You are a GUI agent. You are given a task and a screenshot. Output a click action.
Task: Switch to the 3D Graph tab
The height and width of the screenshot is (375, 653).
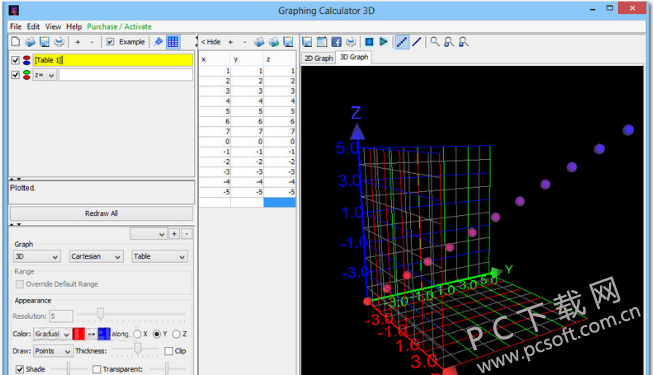(x=354, y=57)
